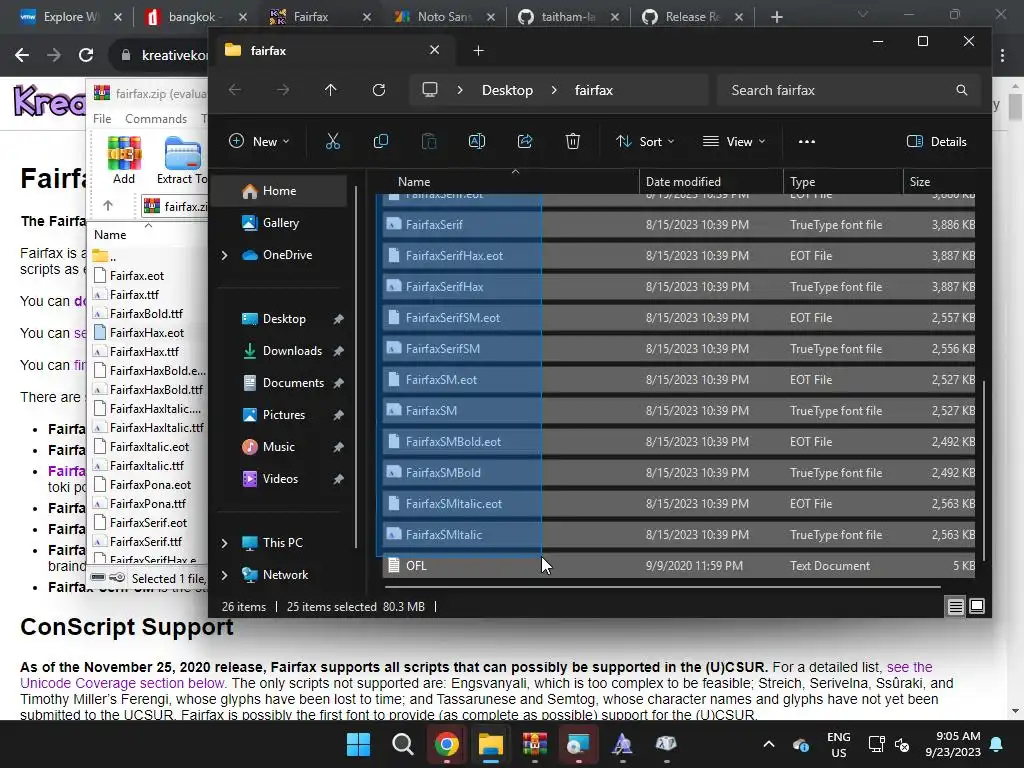Click the Delete trash can icon

click(573, 141)
